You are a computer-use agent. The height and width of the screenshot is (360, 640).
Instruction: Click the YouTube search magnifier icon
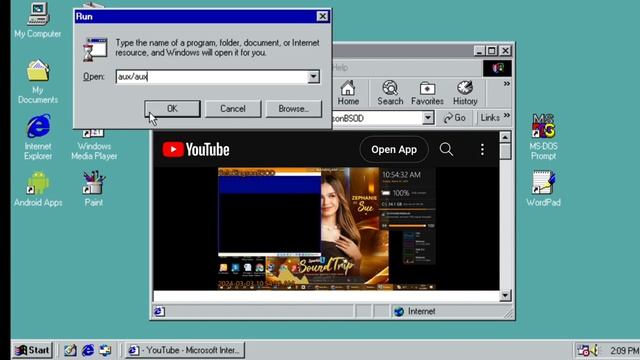point(446,149)
